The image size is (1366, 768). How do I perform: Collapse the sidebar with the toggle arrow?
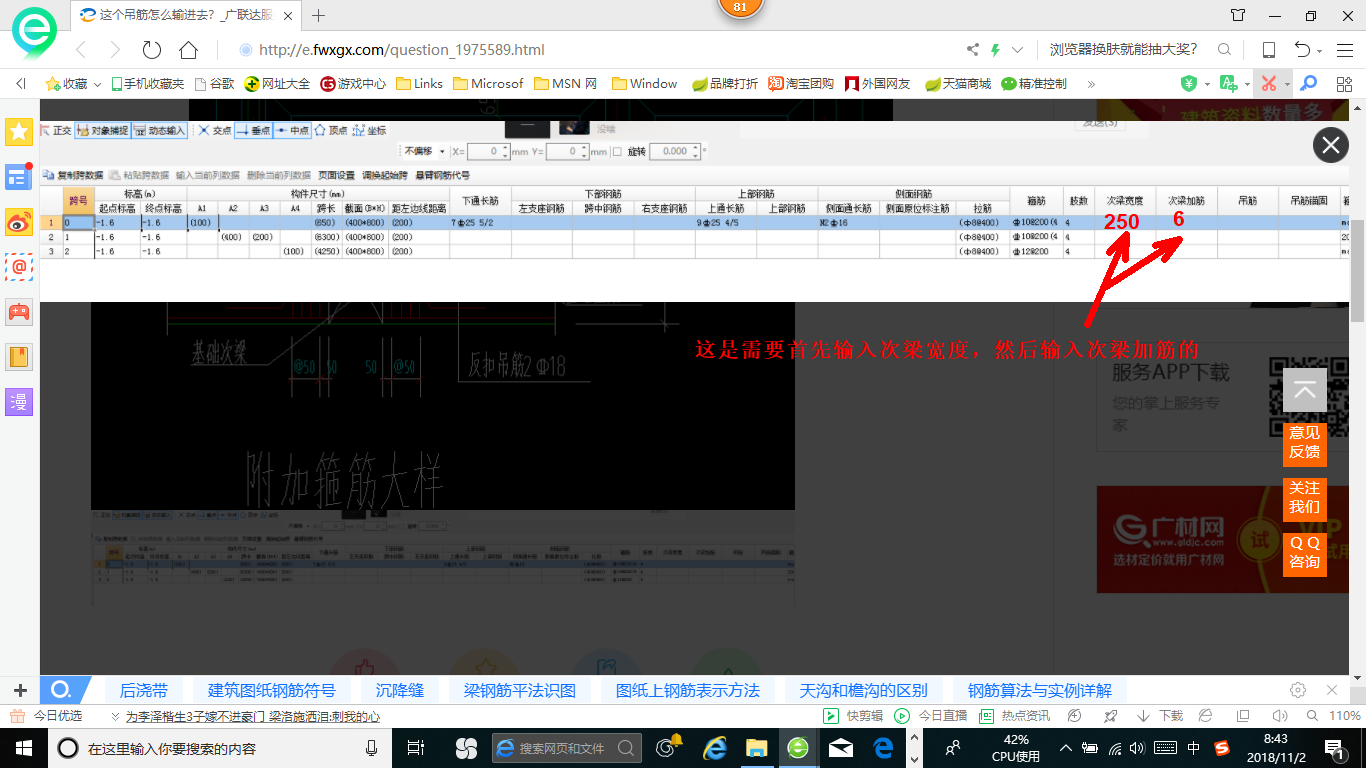coord(21,84)
